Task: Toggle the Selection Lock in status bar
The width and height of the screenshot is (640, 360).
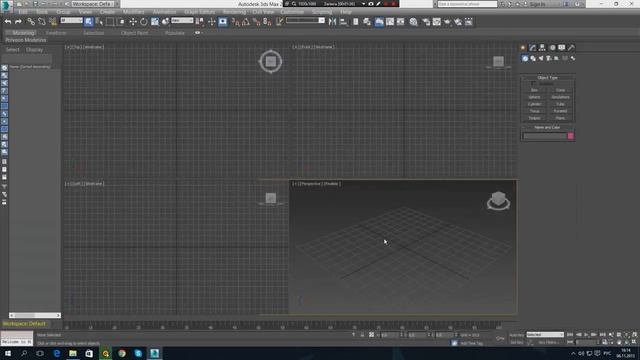Action: click(362, 335)
